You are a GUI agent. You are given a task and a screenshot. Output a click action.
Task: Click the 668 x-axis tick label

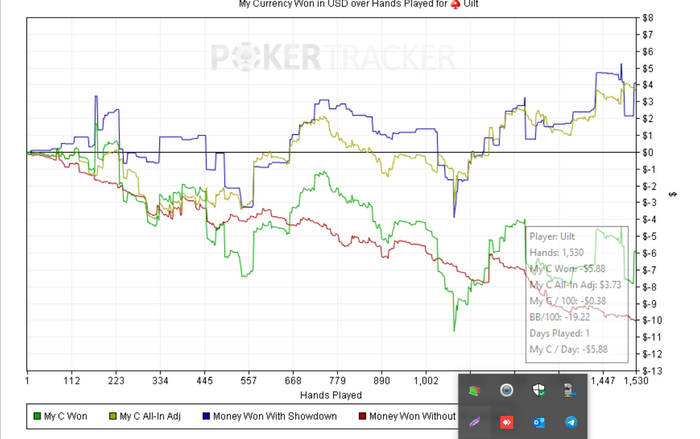[x=293, y=381]
